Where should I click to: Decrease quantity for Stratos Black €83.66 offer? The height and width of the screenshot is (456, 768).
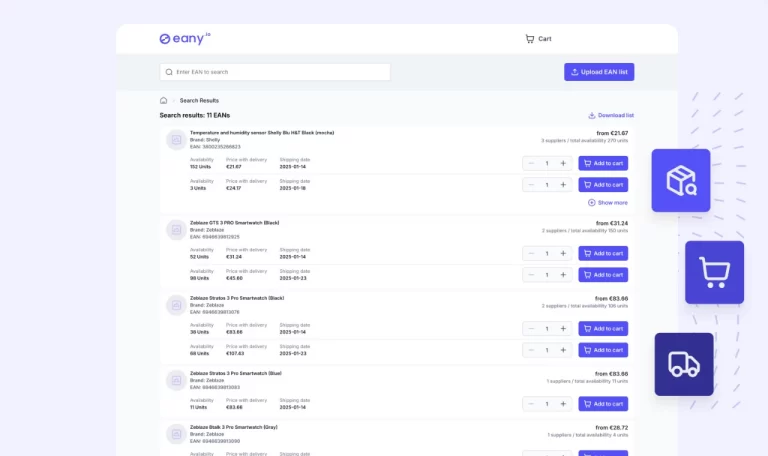(531, 329)
